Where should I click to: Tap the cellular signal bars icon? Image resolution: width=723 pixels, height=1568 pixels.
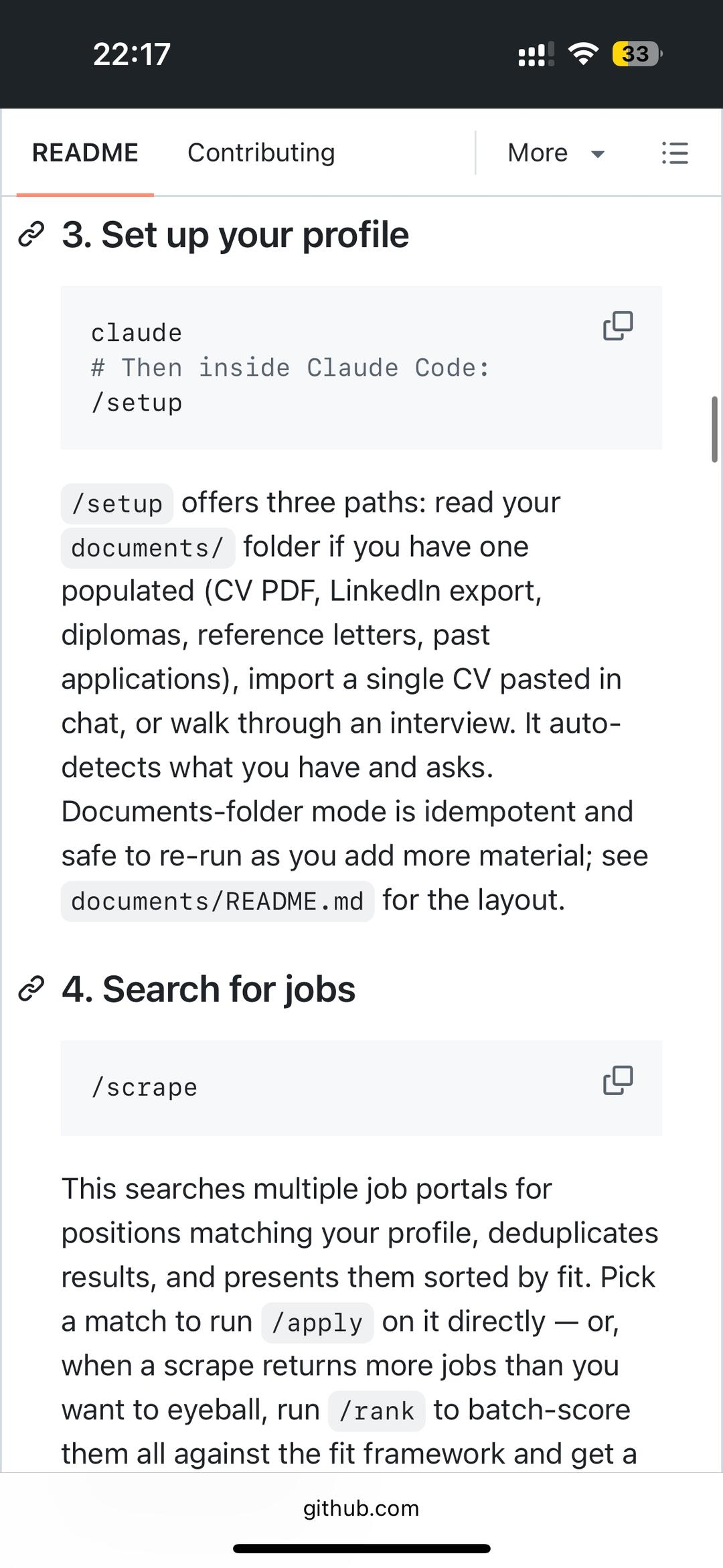(x=536, y=54)
